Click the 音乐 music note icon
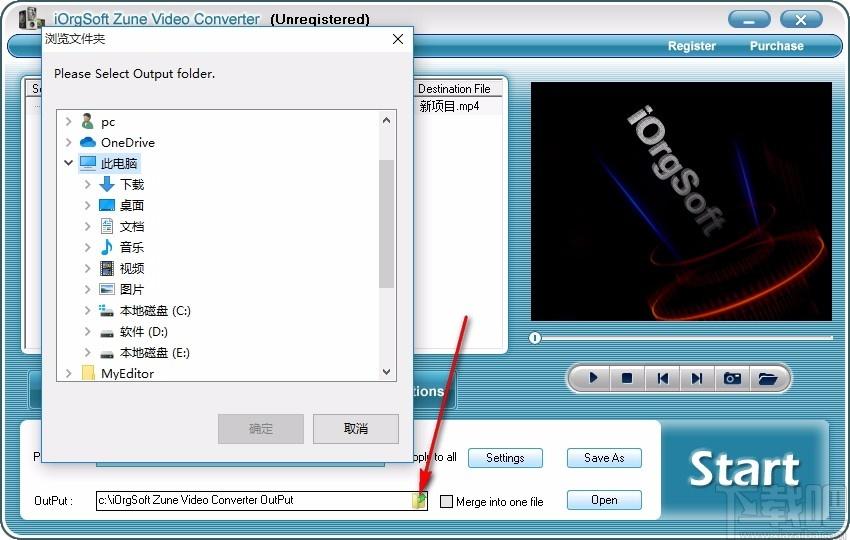 coord(107,247)
